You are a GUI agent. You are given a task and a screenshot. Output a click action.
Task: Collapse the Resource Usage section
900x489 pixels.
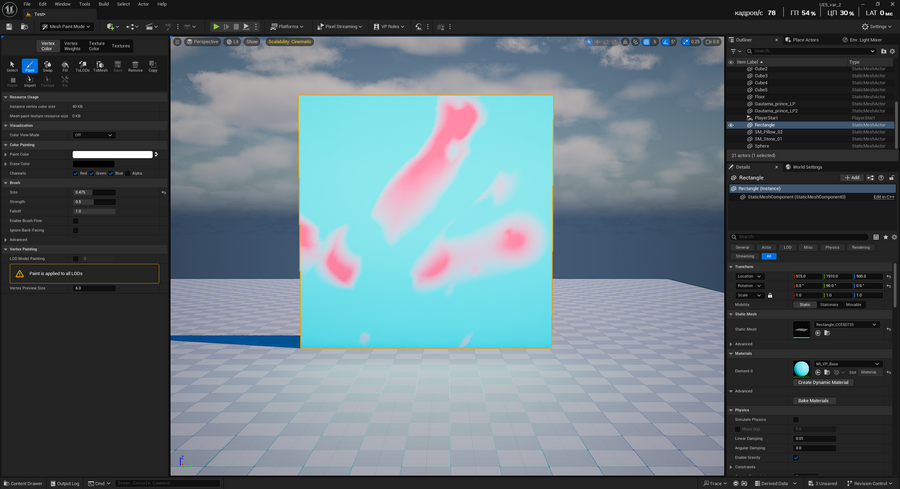(x=6, y=97)
